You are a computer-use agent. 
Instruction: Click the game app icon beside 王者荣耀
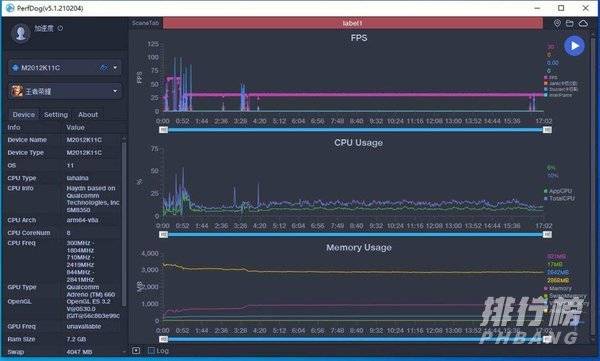(x=17, y=91)
